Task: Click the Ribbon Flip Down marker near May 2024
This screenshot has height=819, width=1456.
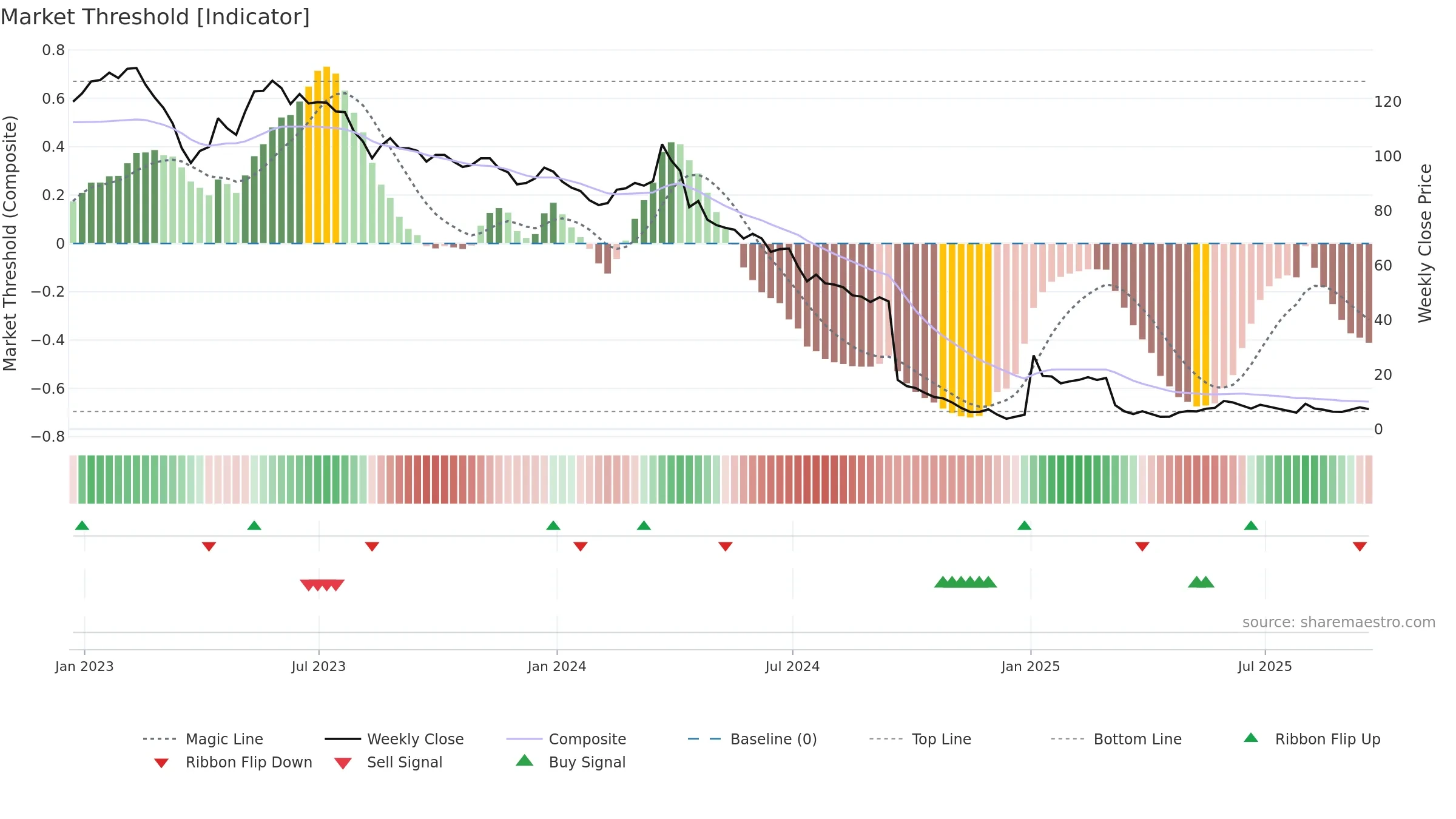Action: click(x=726, y=547)
